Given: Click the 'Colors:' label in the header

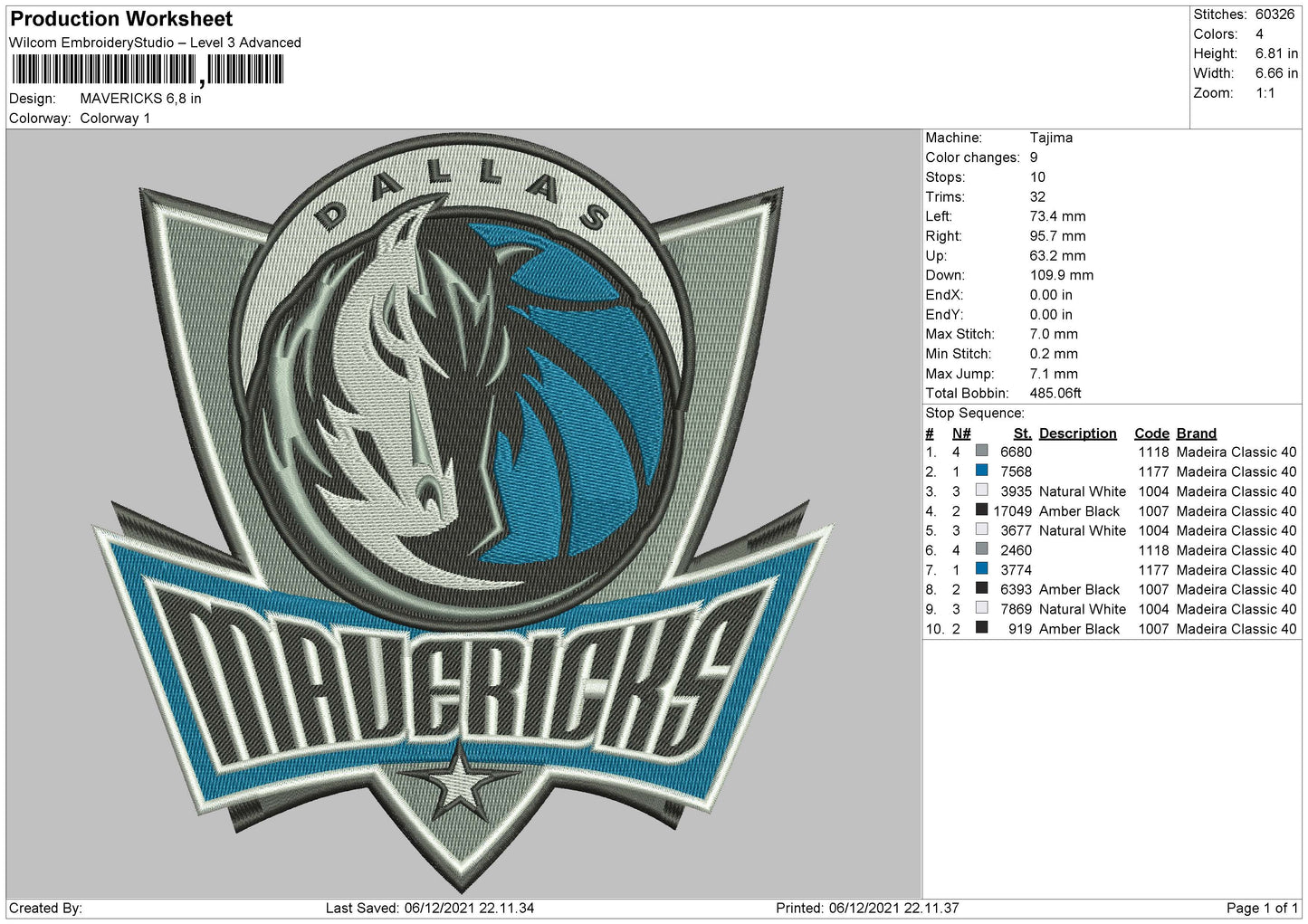Looking at the screenshot, I should coord(1215,34).
